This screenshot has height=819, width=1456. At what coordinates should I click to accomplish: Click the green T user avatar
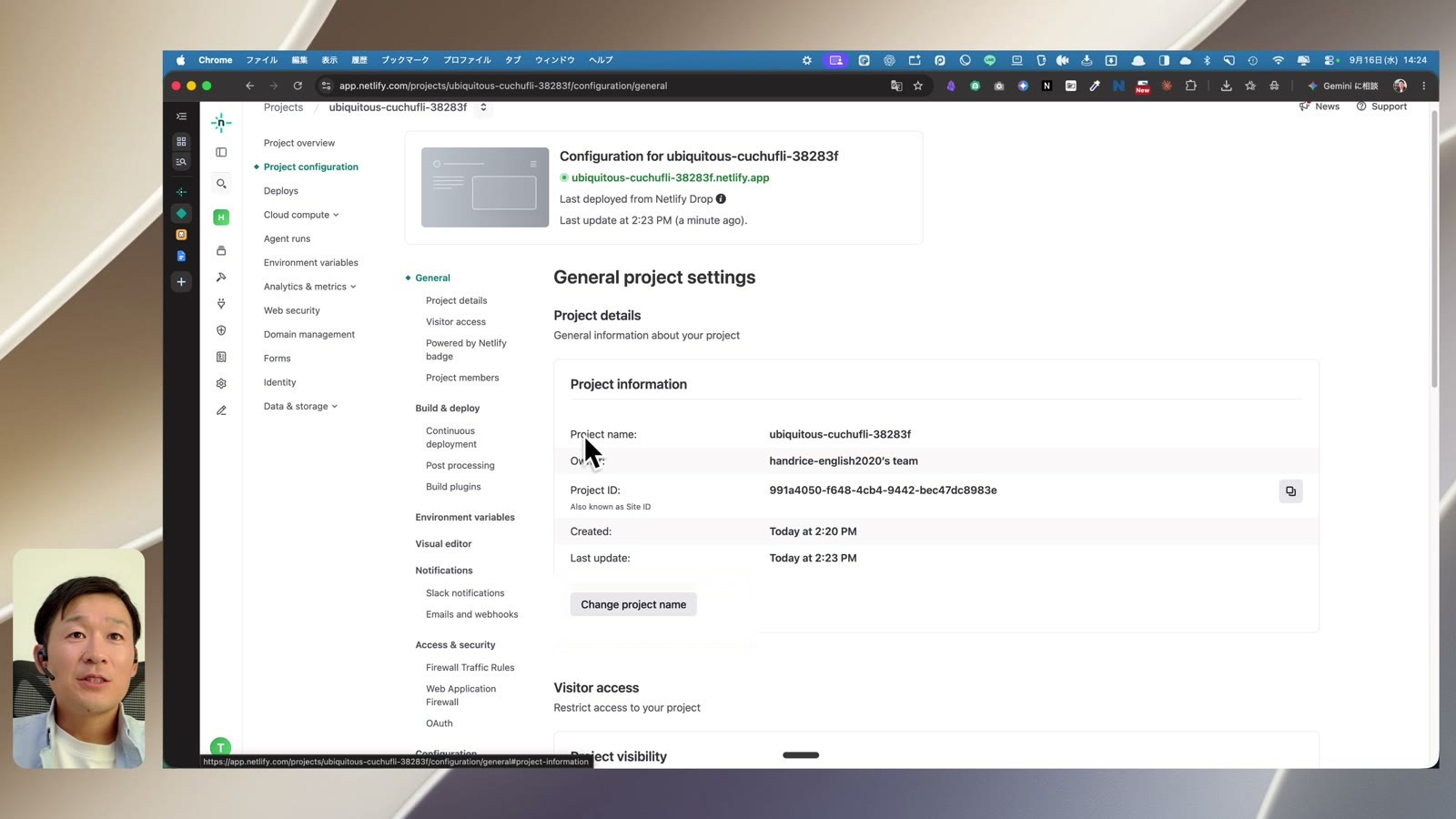coord(220,746)
